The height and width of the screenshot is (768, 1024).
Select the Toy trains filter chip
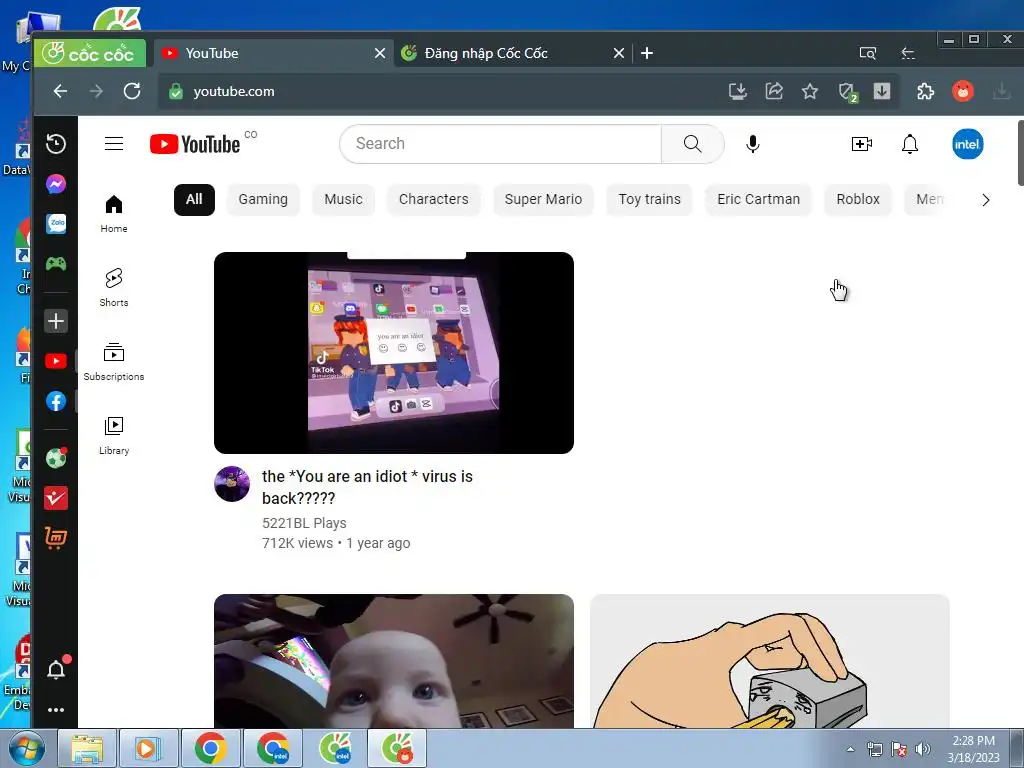coord(650,199)
